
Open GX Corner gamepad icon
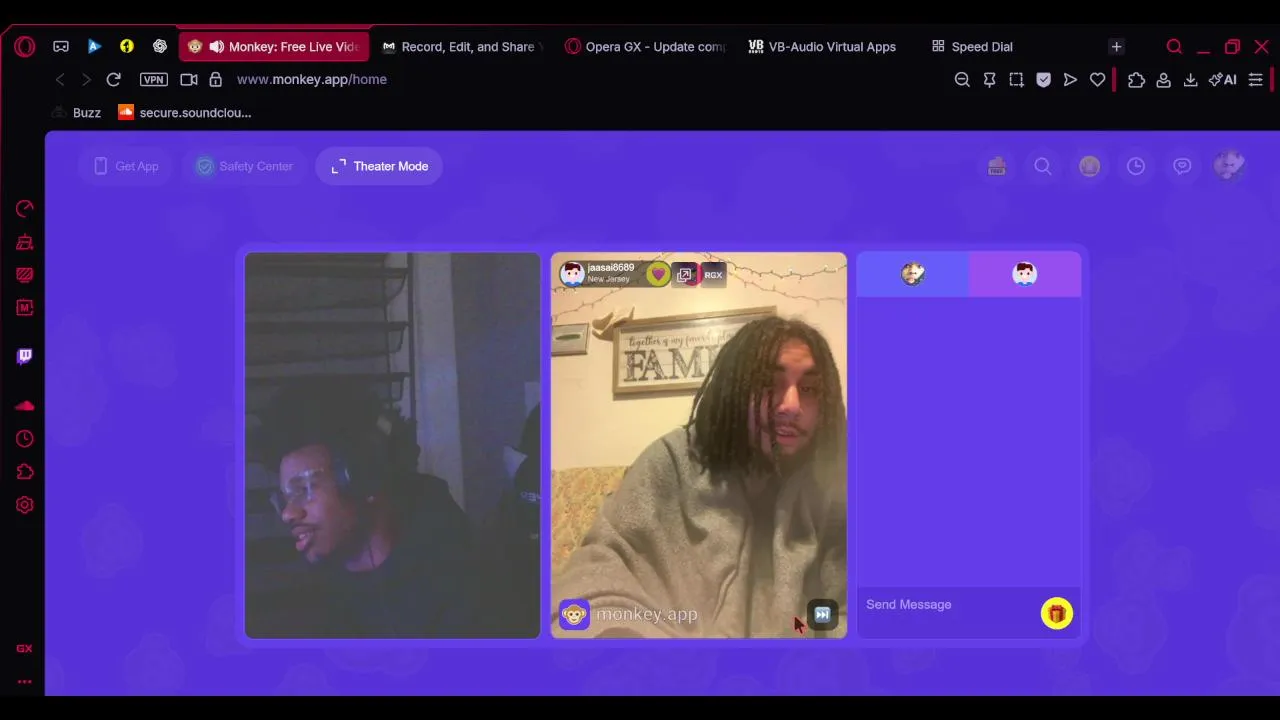(x=61, y=46)
